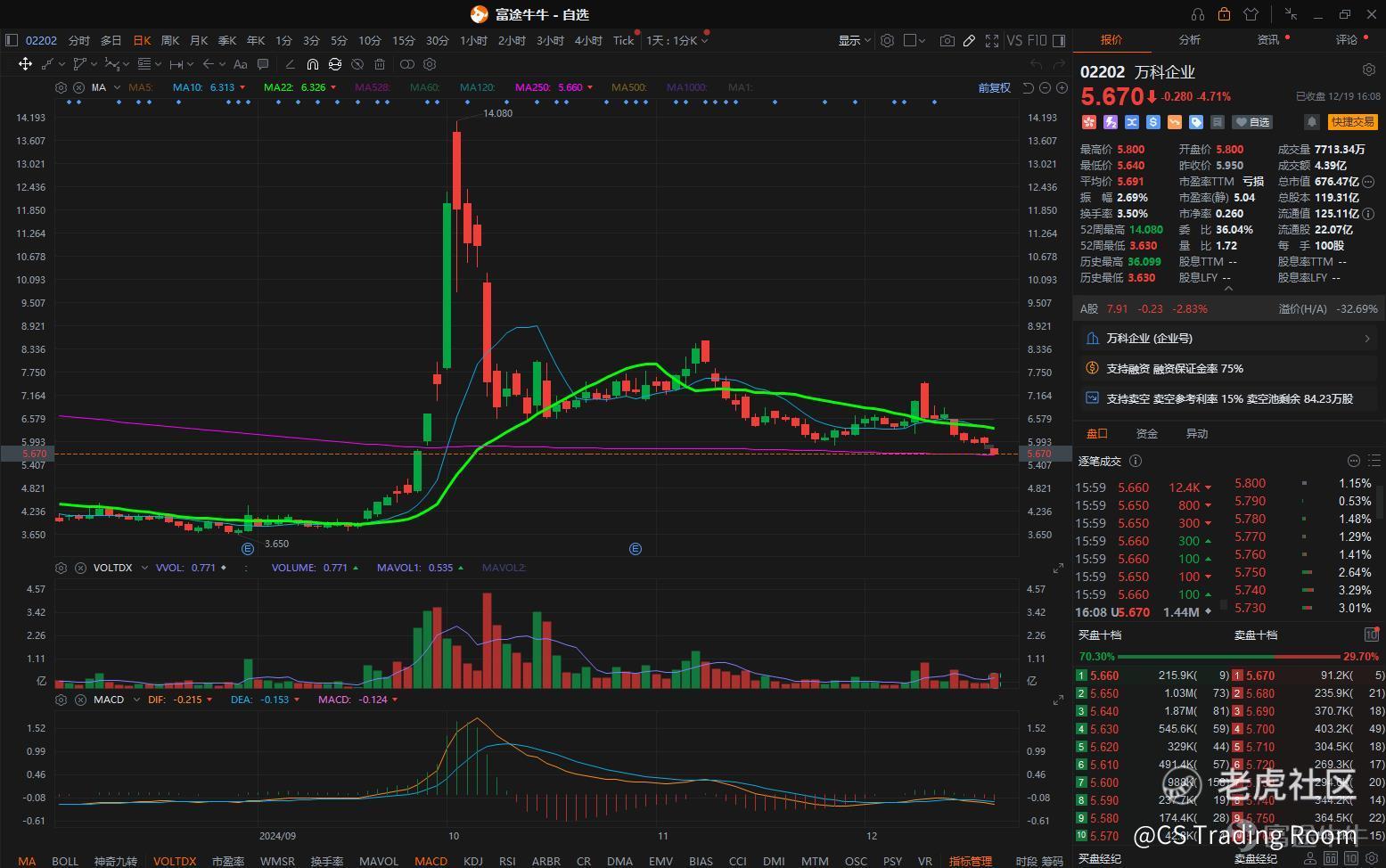
Task: Collapse the quote details chevron
Action: click(x=1228, y=289)
